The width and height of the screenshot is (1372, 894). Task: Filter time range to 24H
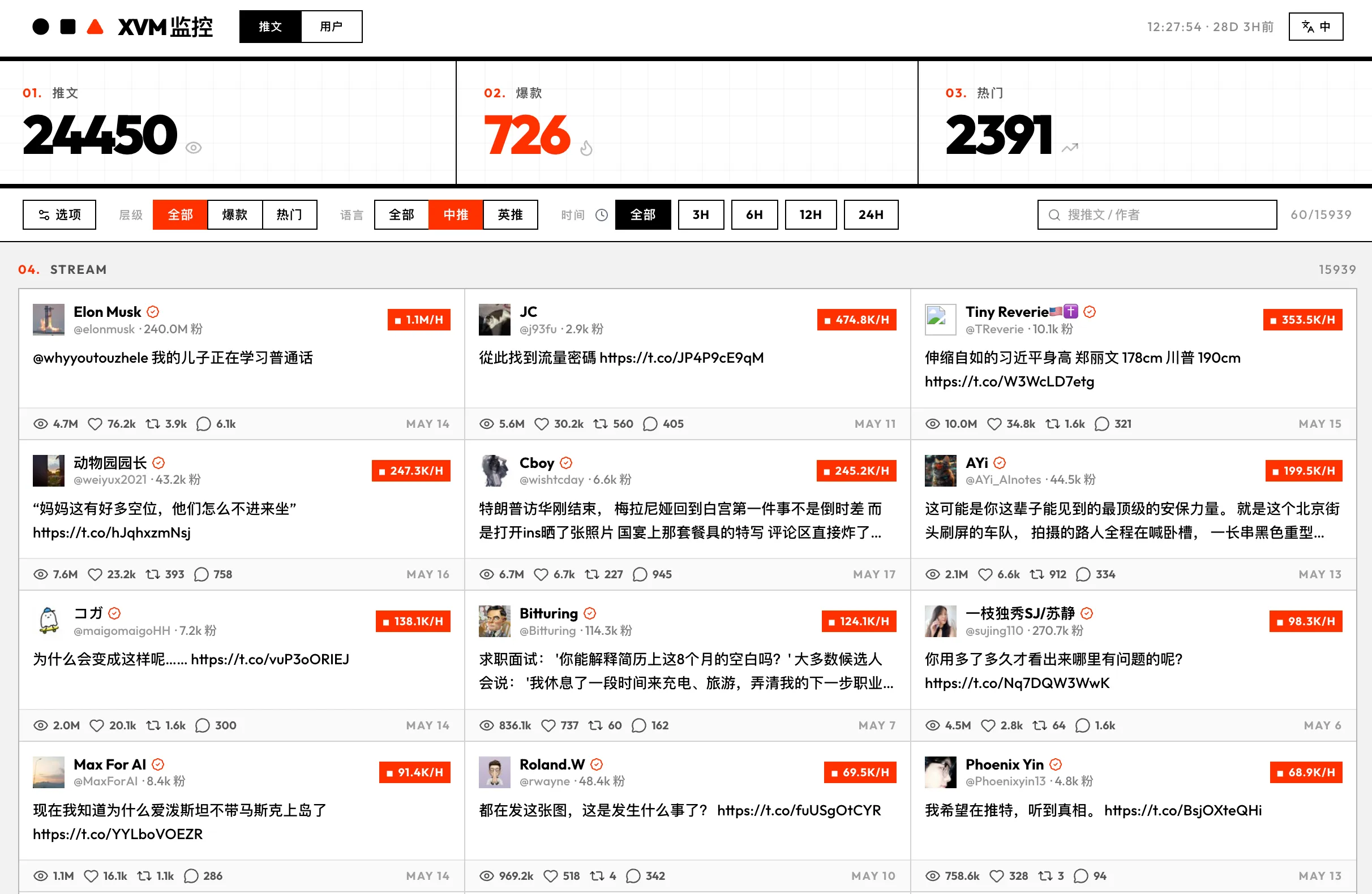pyautogui.click(x=871, y=215)
